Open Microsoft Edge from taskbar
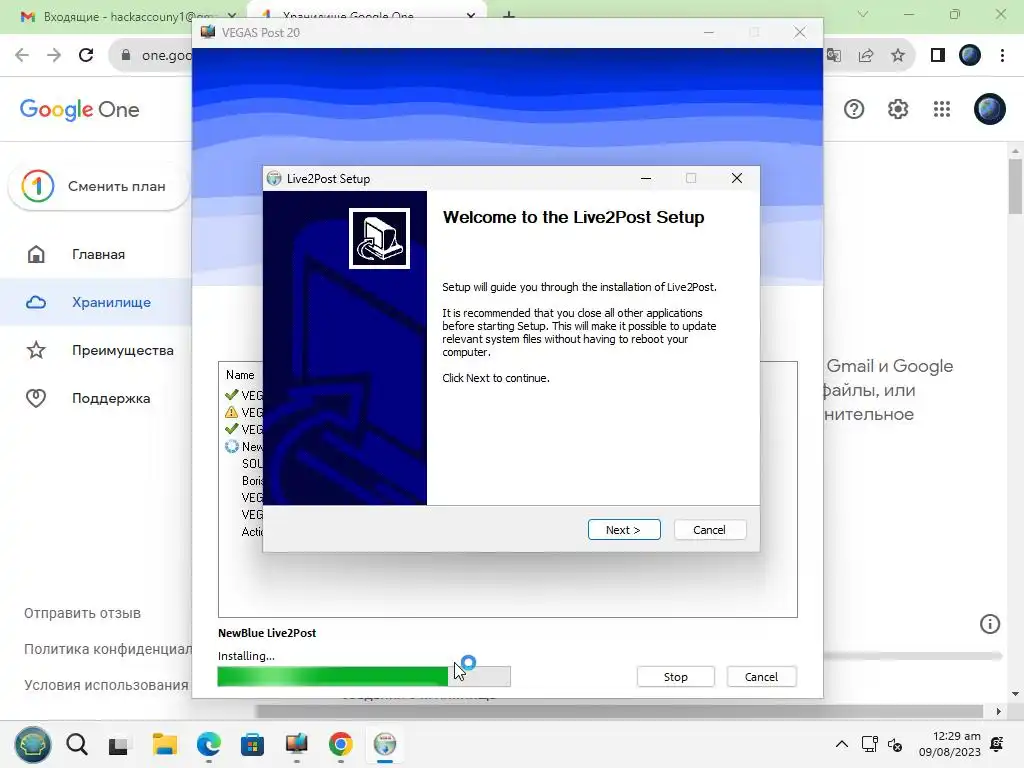Image resolution: width=1024 pixels, height=768 pixels. [209, 744]
